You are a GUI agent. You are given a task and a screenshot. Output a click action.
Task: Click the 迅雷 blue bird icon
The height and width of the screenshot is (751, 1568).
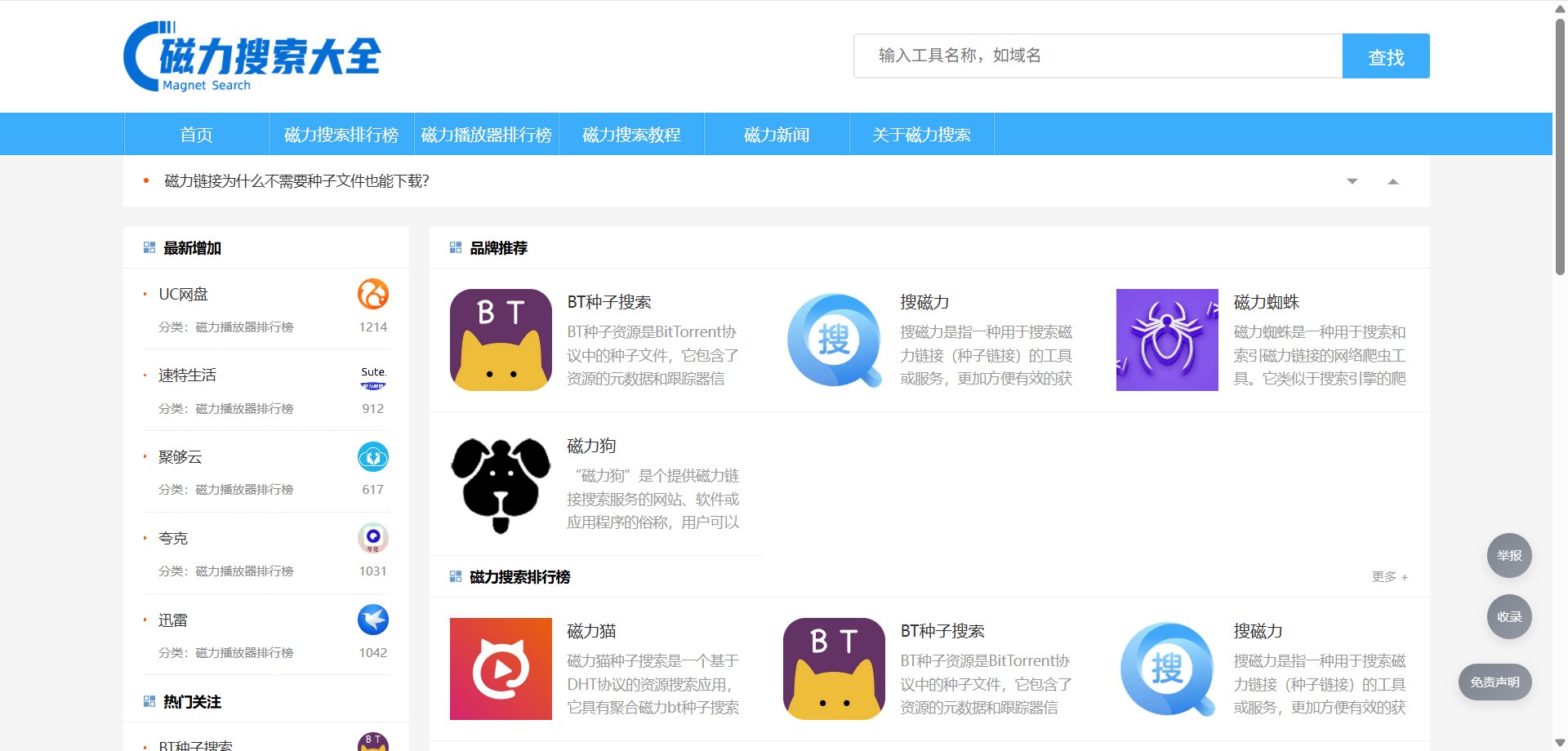pyautogui.click(x=373, y=620)
